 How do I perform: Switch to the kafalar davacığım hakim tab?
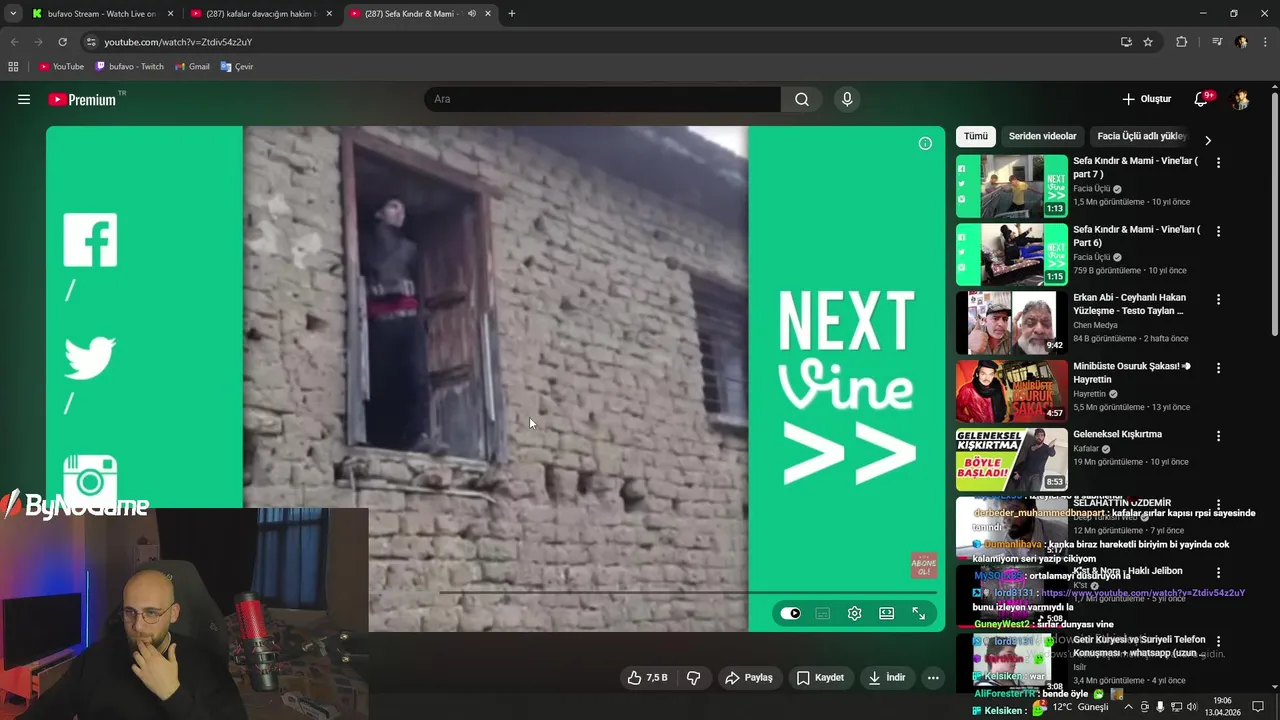[x=260, y=14]
